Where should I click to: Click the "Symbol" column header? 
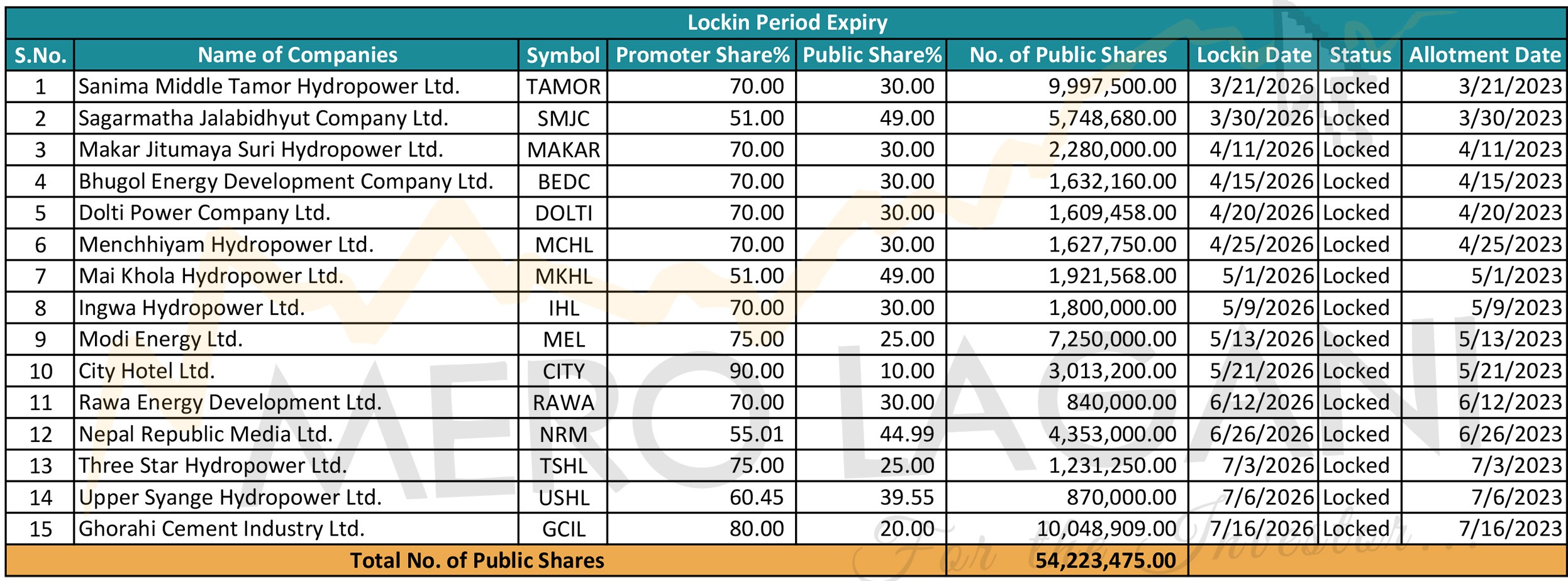563,55
